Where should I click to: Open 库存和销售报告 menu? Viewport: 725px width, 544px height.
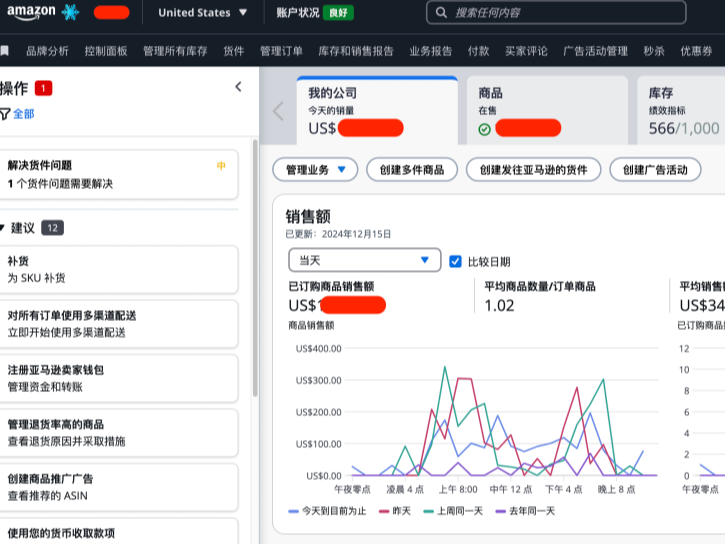tap(356, 51)
